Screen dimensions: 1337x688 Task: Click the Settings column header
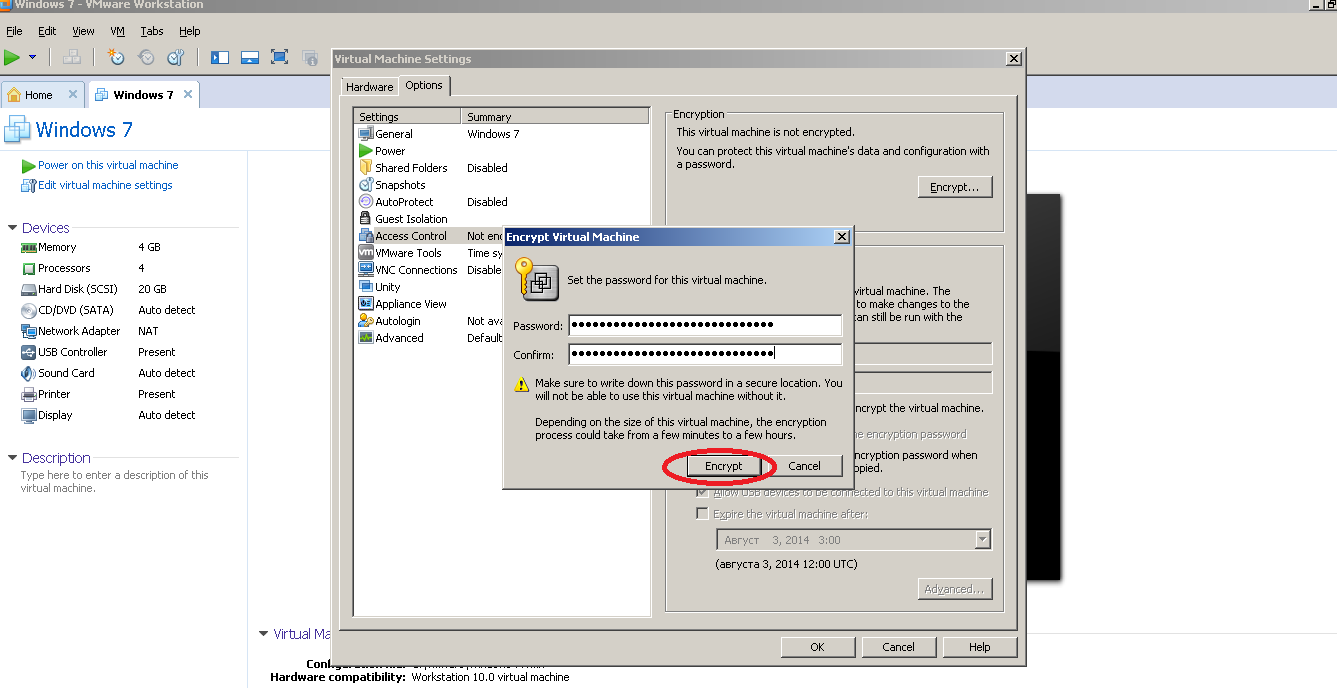pyautogui.click(x=408, y=117)
